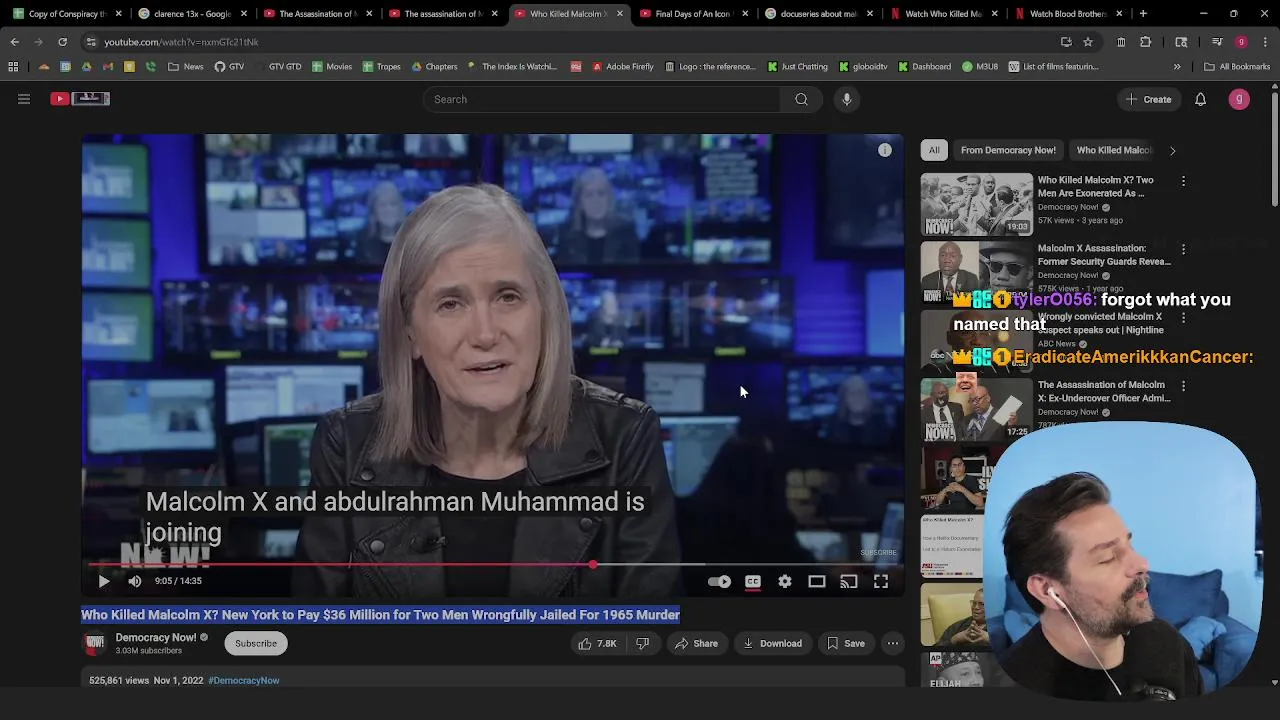Open YouTube guide hamburger menu
Image resolution: width=1280 pixels, height=720 pixels.
point(24,99)
